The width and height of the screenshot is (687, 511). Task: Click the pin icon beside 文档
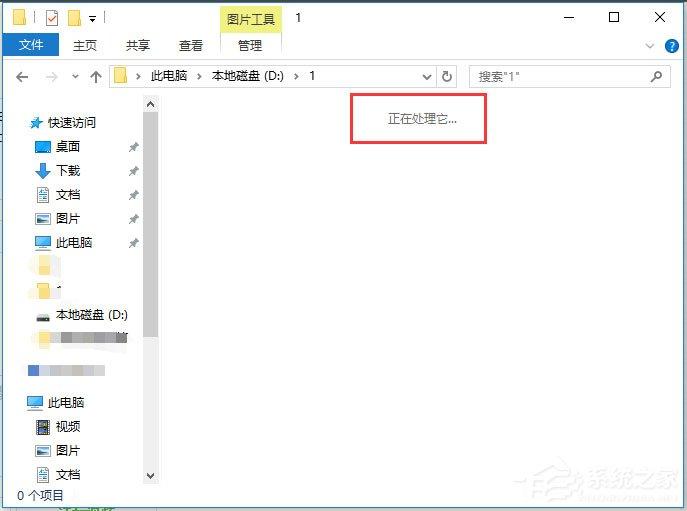(134, 195)
